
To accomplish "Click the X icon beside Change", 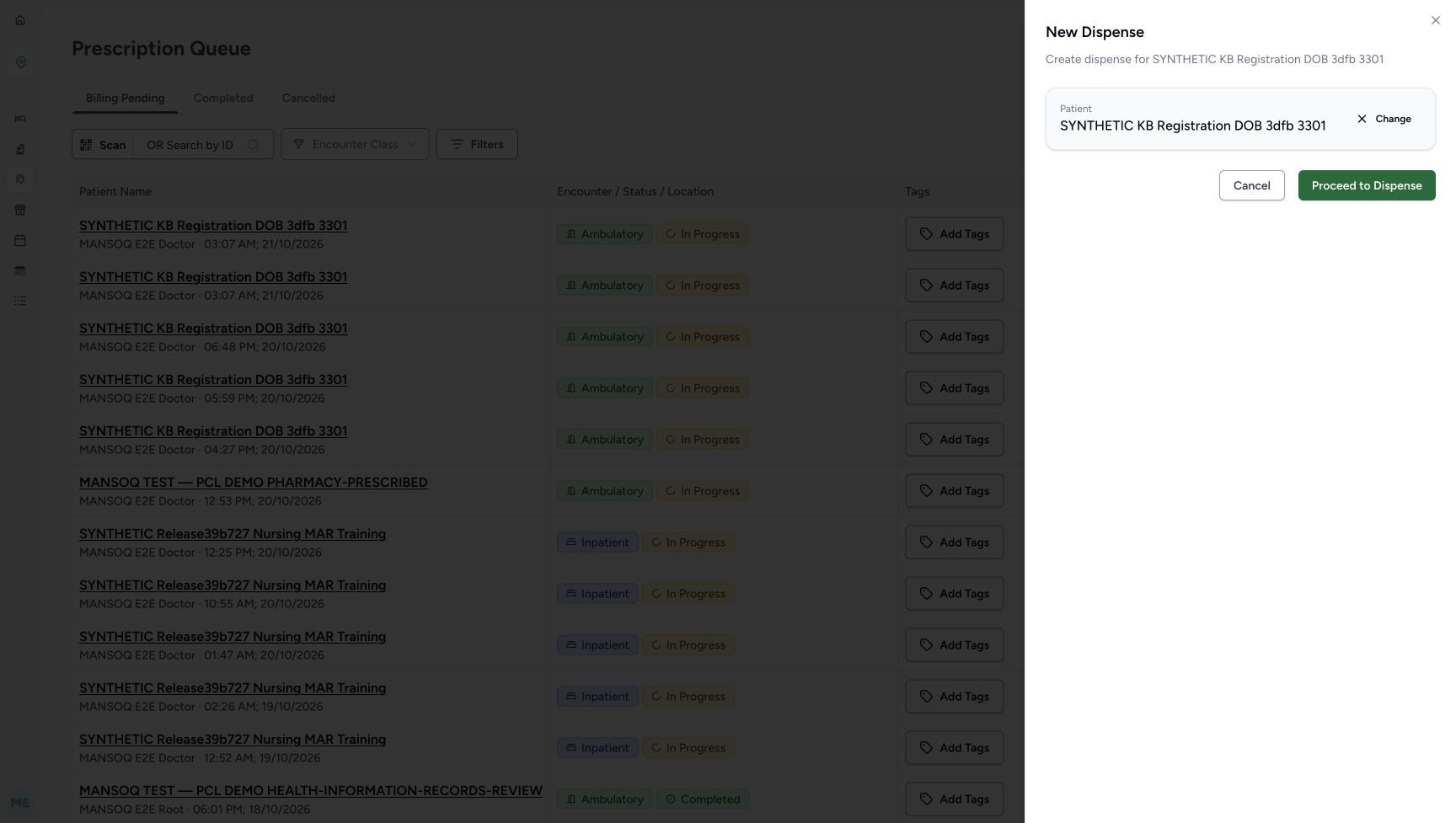I will [1362, 119].
